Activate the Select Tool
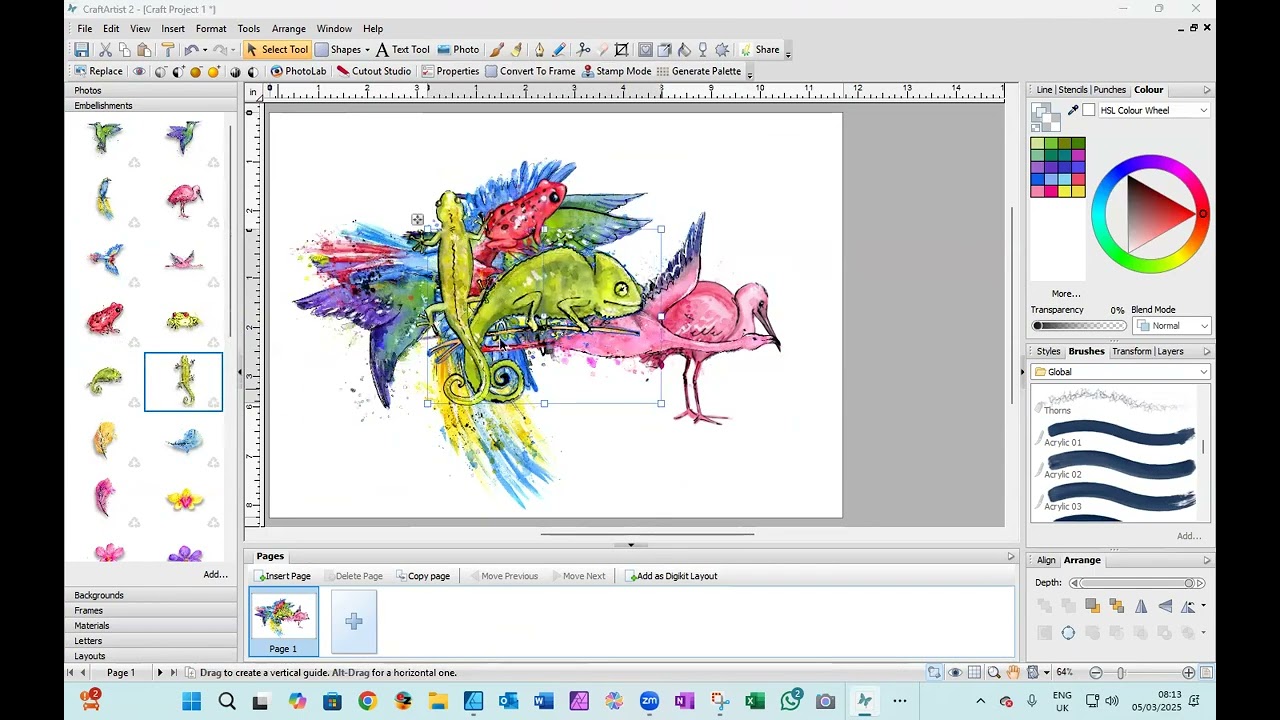This screenshot has width=1280, height=720. (277, 50)
